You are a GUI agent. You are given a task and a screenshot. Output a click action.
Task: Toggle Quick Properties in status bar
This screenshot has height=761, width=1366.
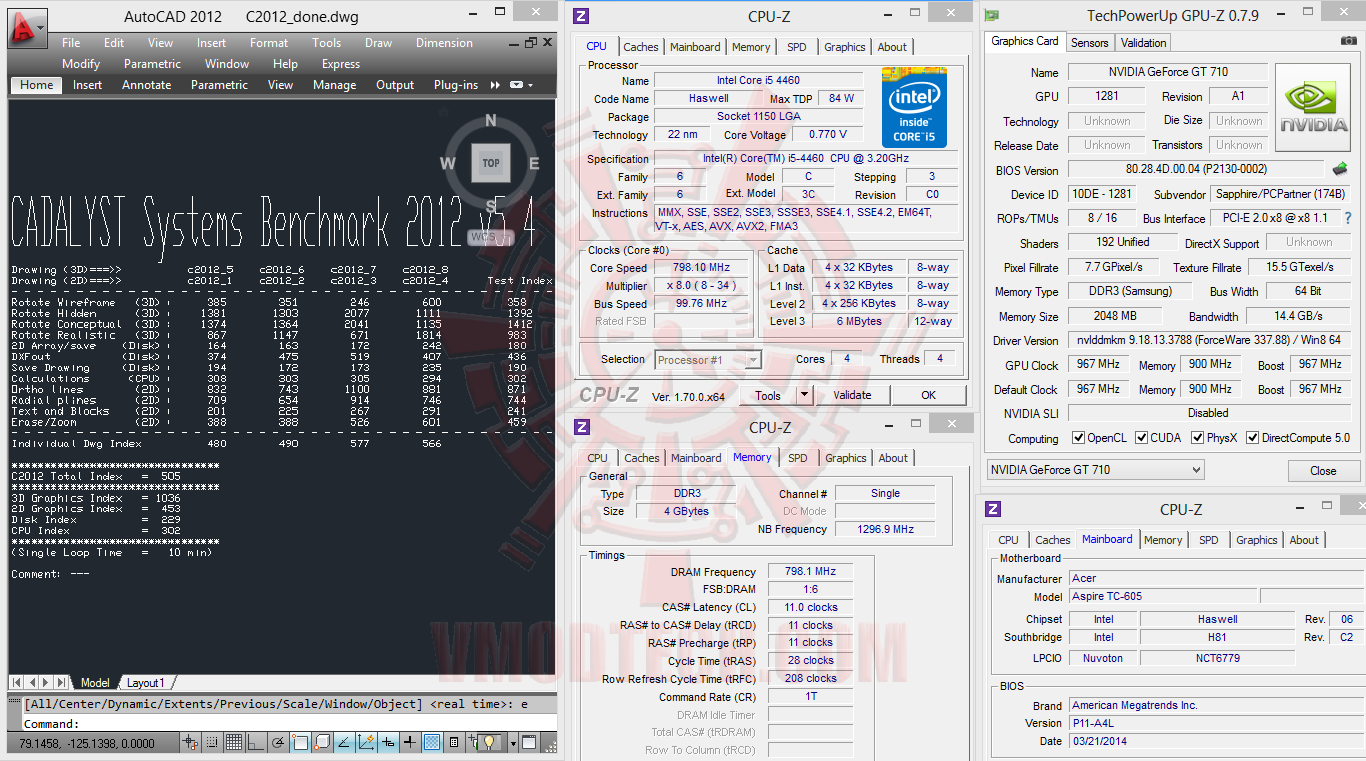point(454,743)
